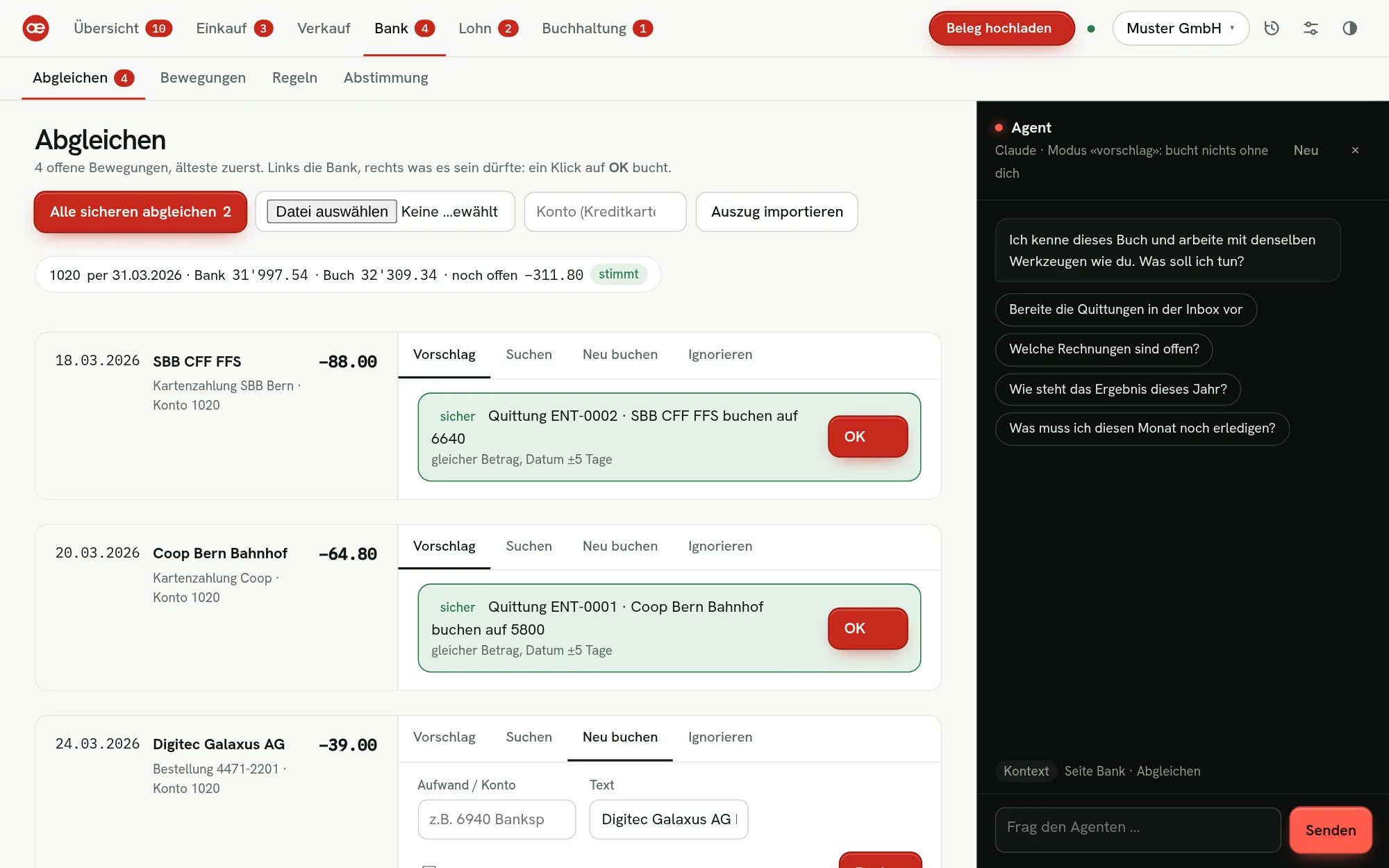1389x868 pixels.
Task: Switch to the Regeln sub-tab
Action: tap(294, 78)
